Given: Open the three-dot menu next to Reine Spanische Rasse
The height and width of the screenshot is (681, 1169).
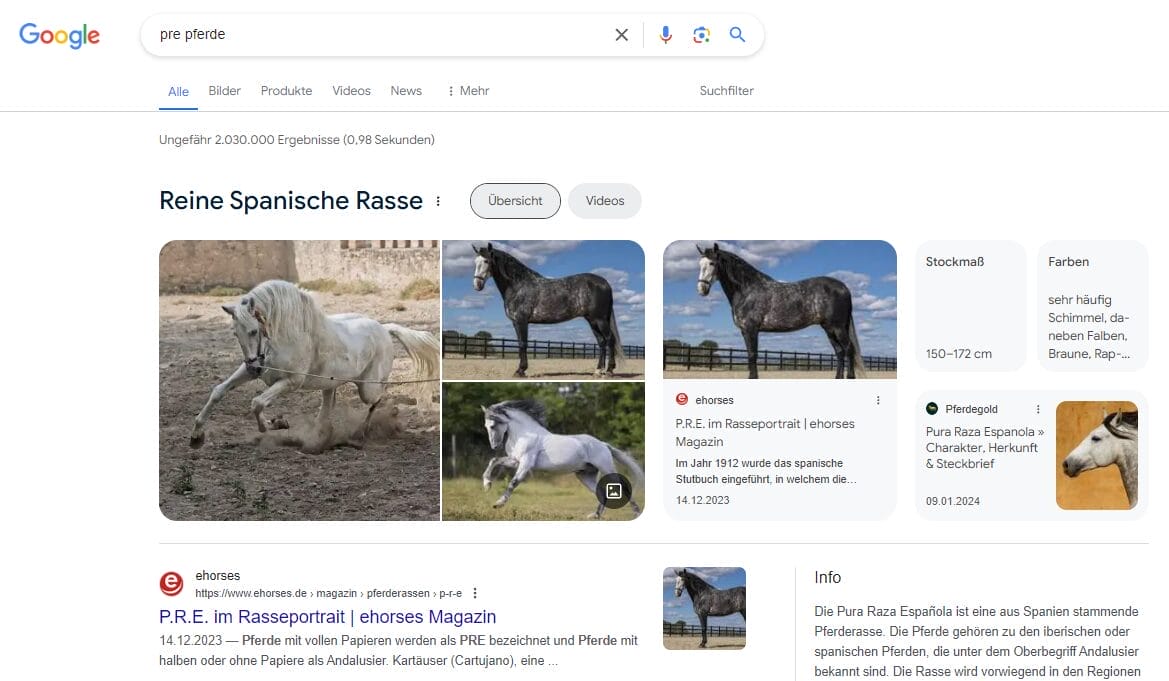Looking at the screenshot, I should click(x=438, y=201).
